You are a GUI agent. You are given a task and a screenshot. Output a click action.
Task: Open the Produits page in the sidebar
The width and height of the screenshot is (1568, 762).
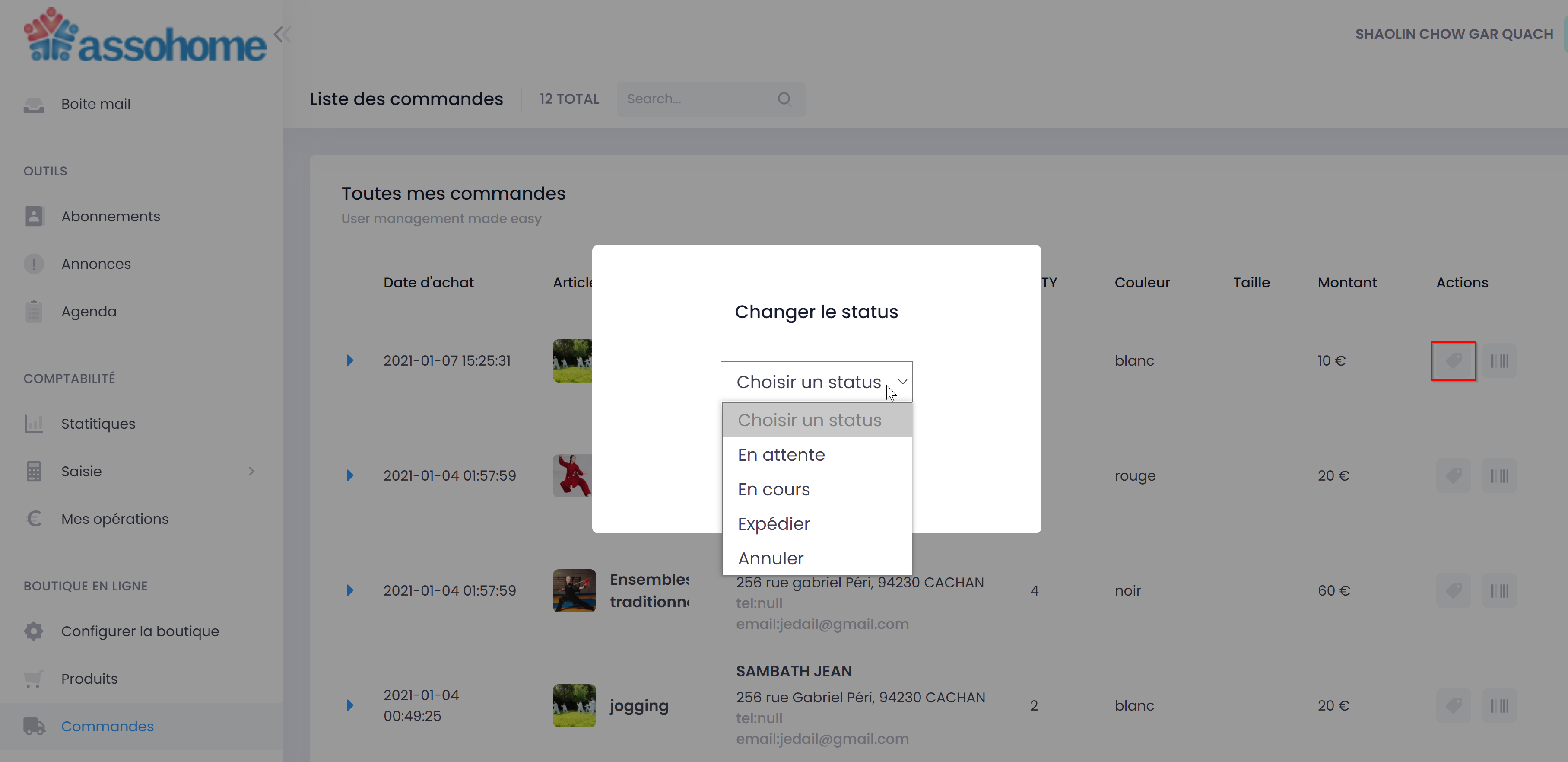pyautogui.click(x=89, y=679)
